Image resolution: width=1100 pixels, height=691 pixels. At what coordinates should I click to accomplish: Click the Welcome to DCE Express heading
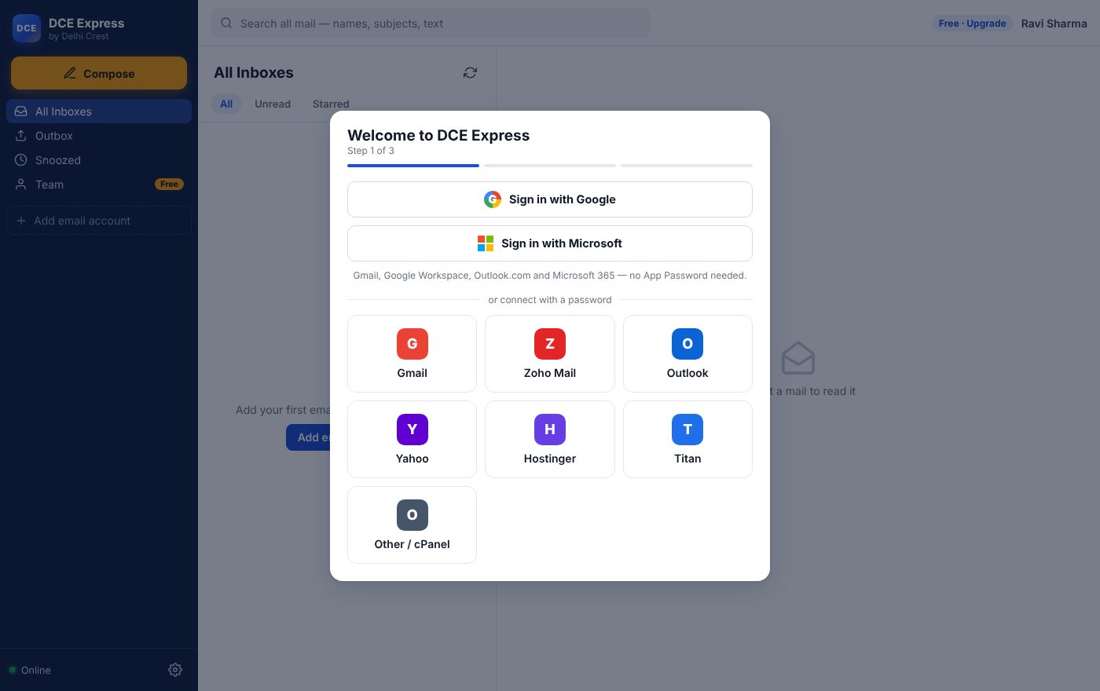[438, 135]
